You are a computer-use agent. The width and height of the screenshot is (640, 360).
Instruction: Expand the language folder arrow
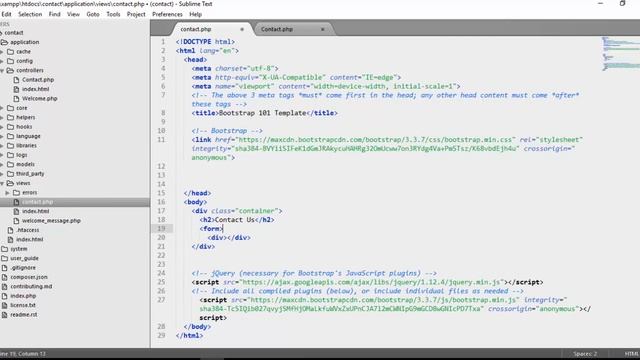click(2, 136)
